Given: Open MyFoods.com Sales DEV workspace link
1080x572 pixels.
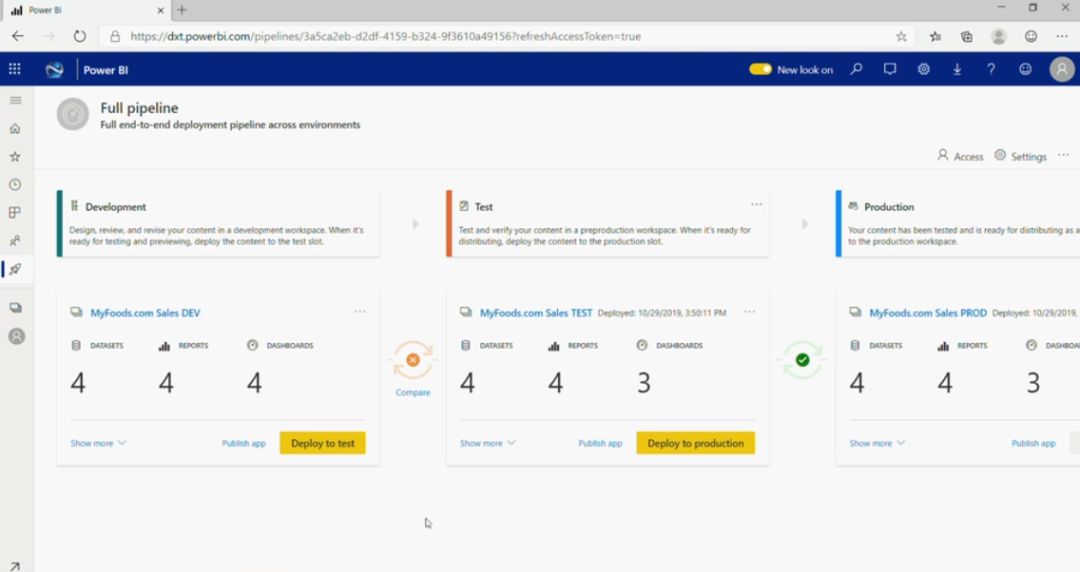Looking at the screenshot, I should (x=145, y=313).
